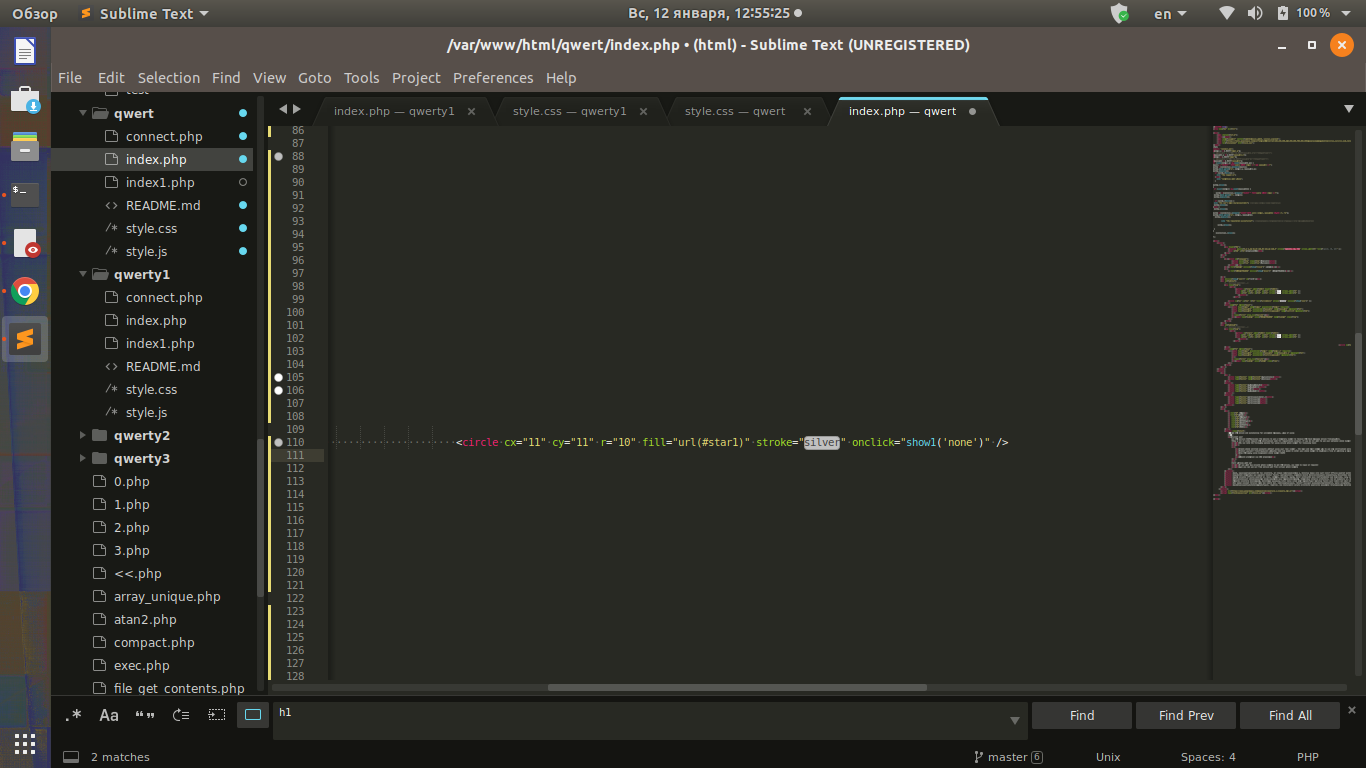Close the find panel

(x=1352, y=709)
